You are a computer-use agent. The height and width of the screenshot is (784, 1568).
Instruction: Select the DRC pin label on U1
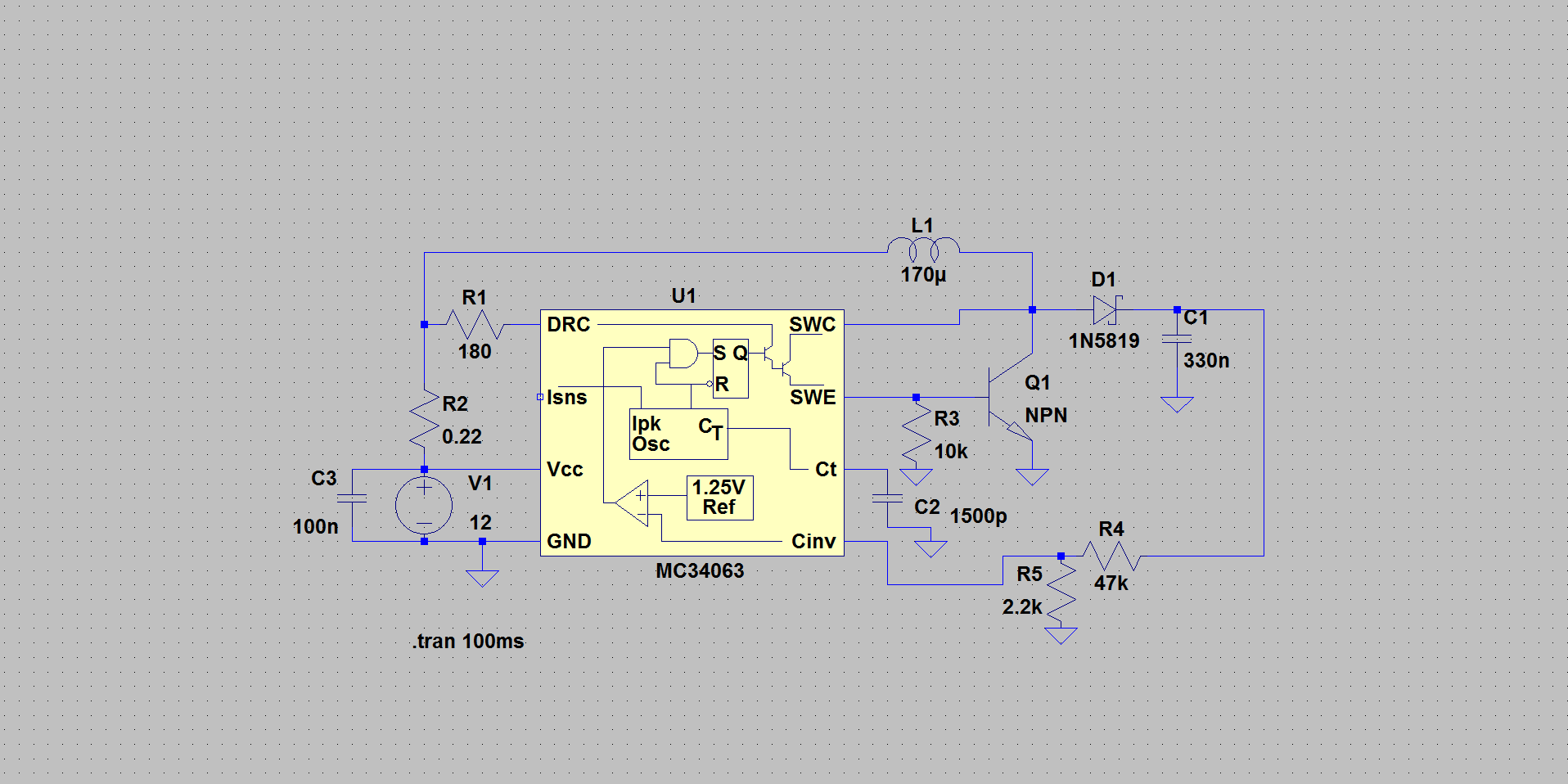(569, 325)
